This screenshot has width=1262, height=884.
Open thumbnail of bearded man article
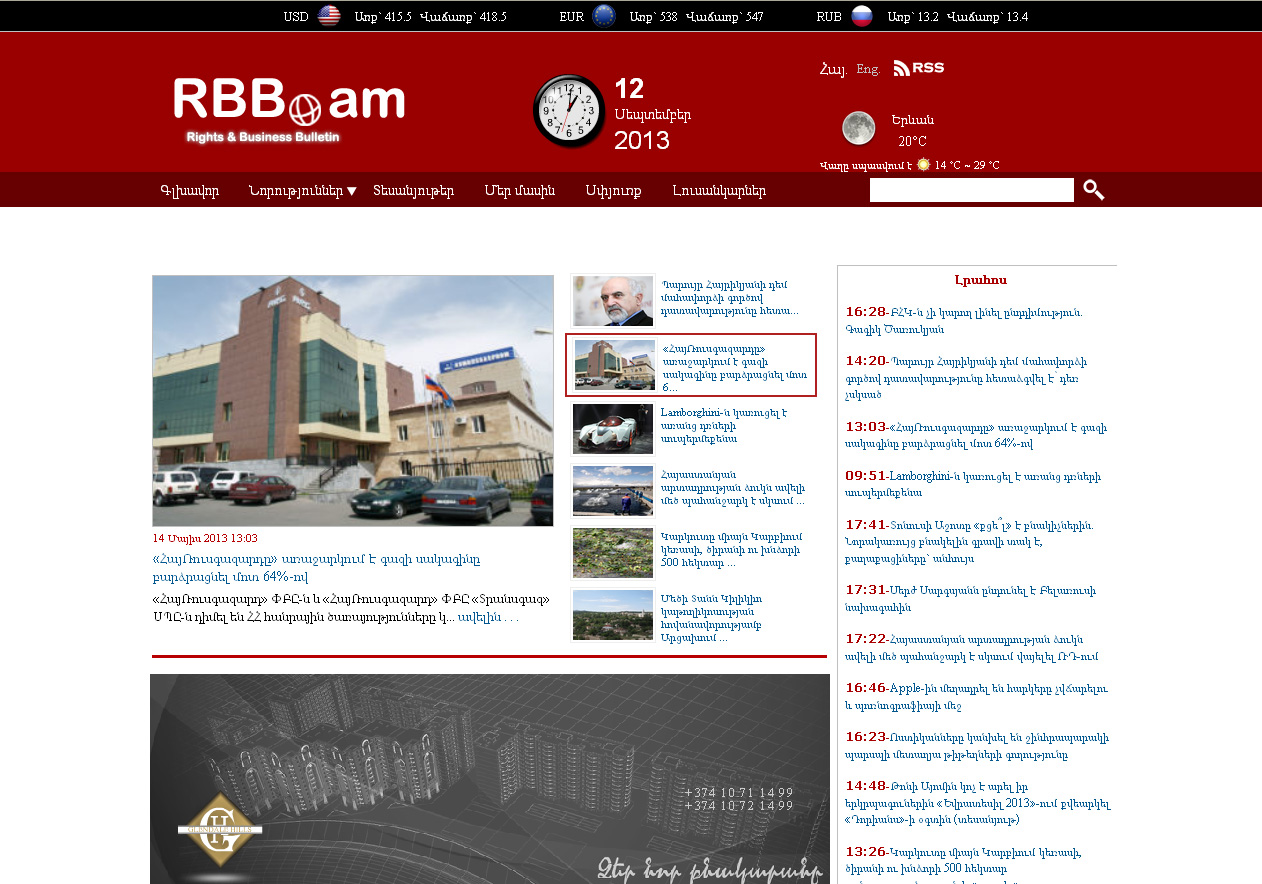point(613,301)
